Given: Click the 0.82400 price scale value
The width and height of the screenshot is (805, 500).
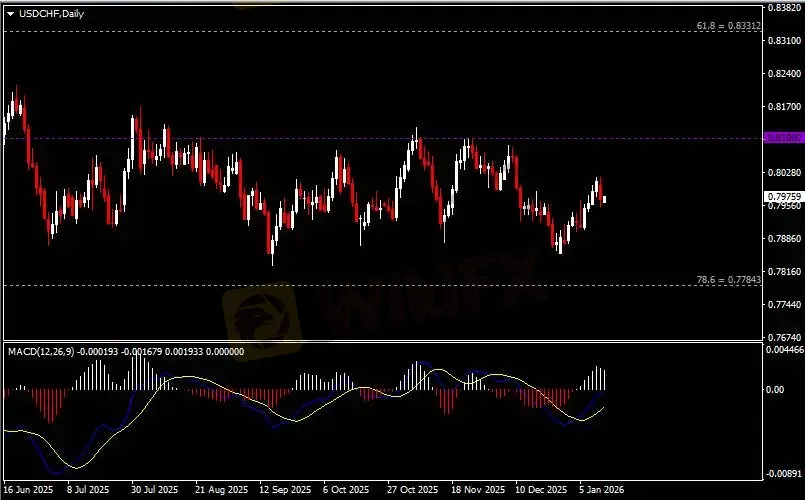Looking at the screenshot, I should coord(784,73).
